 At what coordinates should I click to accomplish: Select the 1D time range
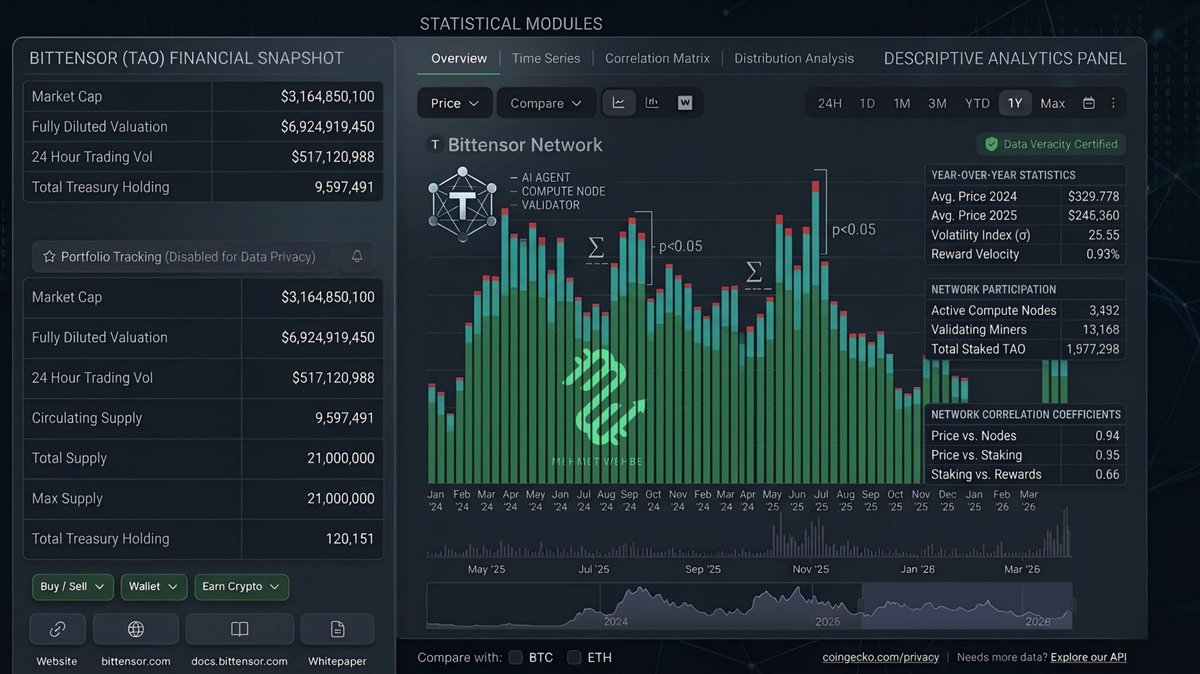(x=867, y=103)
